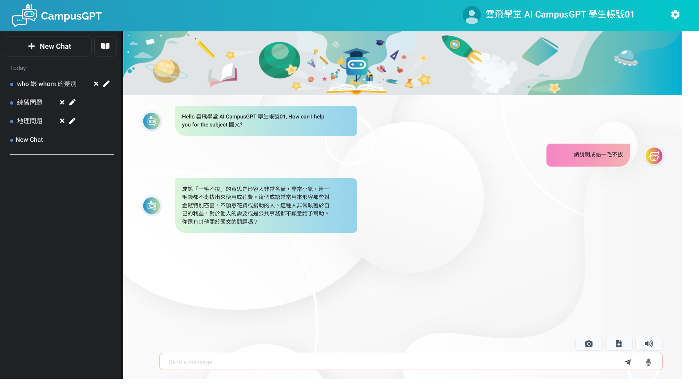Delete the 'who … whom' chat

coord(96,84)
